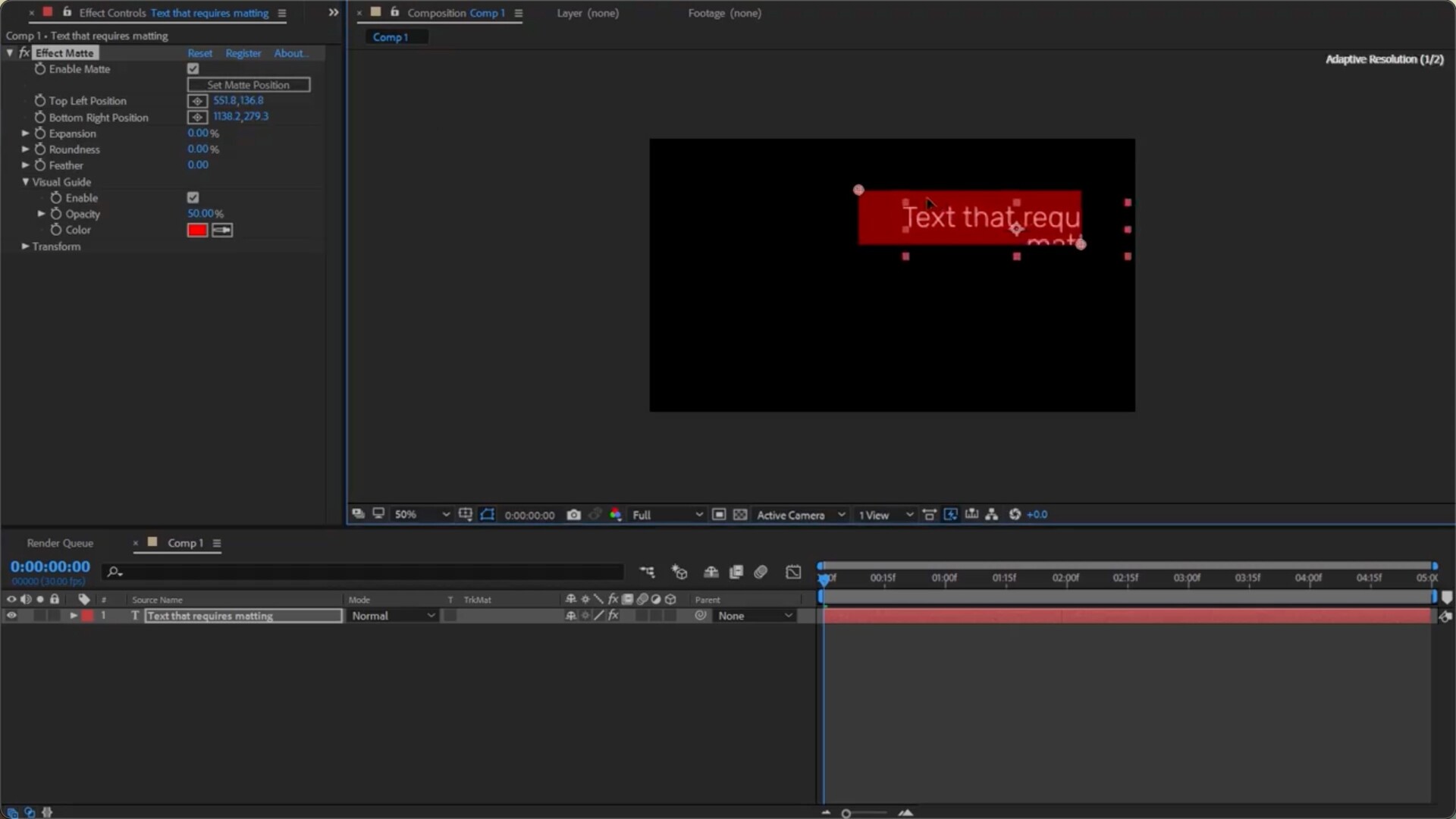Click the eyedropper next to Color swatch
Screen dimensions: 1456x819
pyautogui.click(x=222, y=230)
